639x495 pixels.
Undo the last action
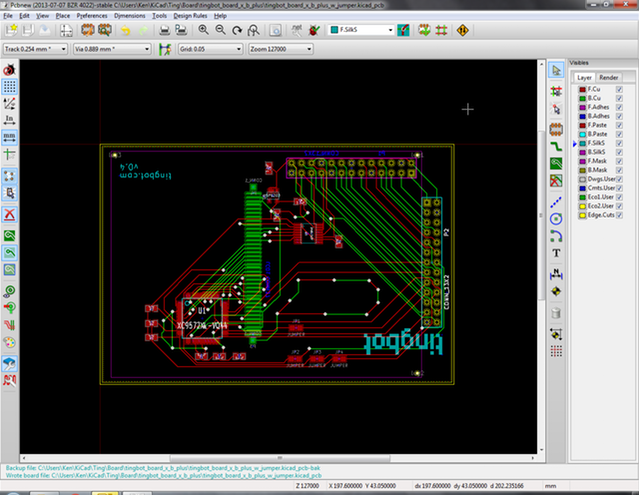[126, 30]
